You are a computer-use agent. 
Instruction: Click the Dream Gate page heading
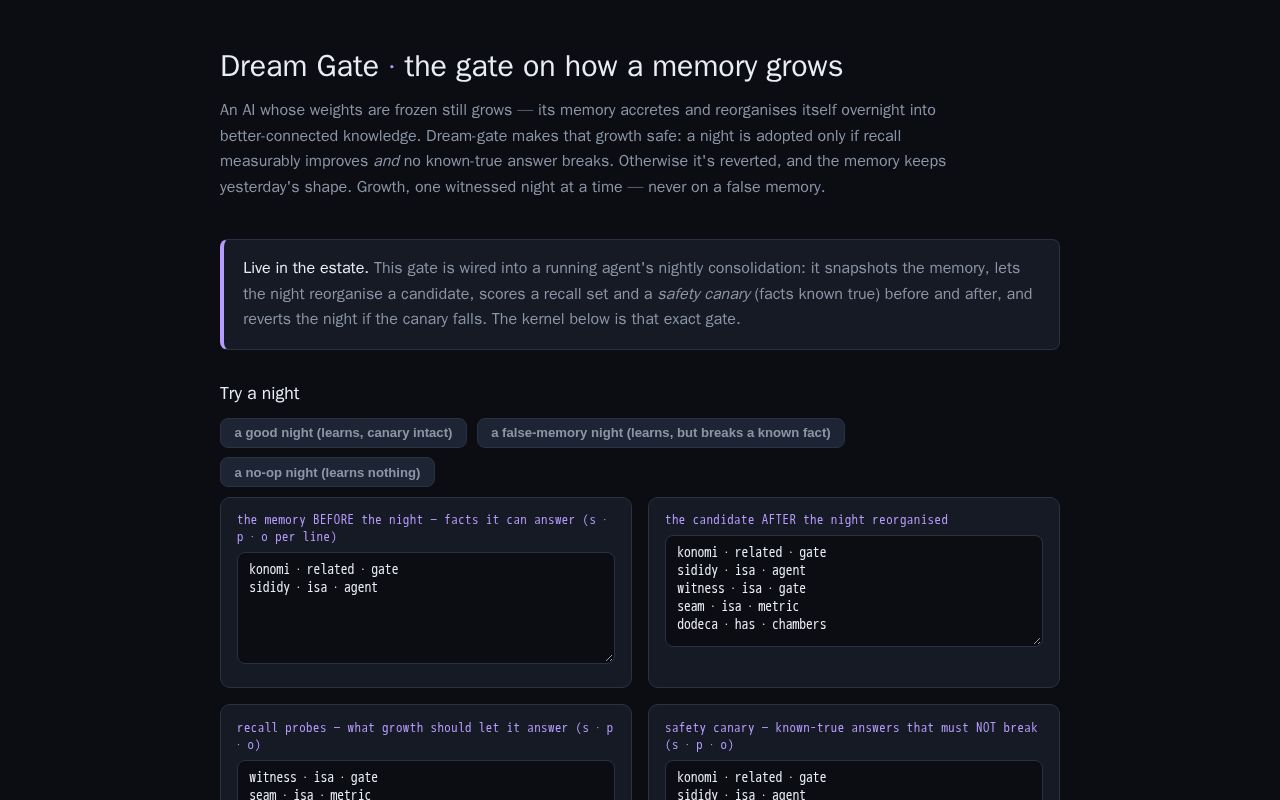pos(531,66)
